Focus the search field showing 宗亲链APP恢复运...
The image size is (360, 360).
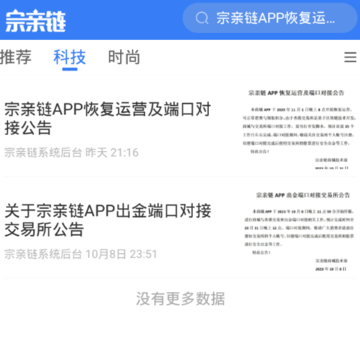tap(270, 18)
